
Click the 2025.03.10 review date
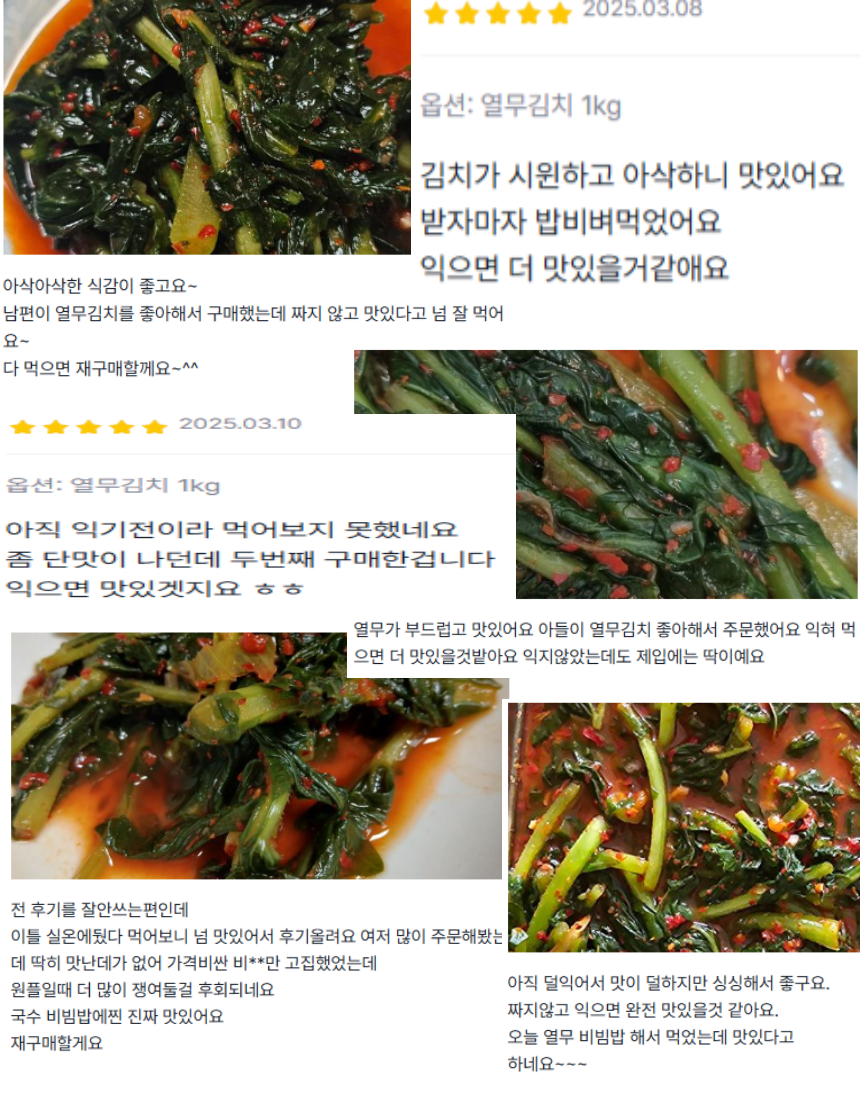(240, 424)
